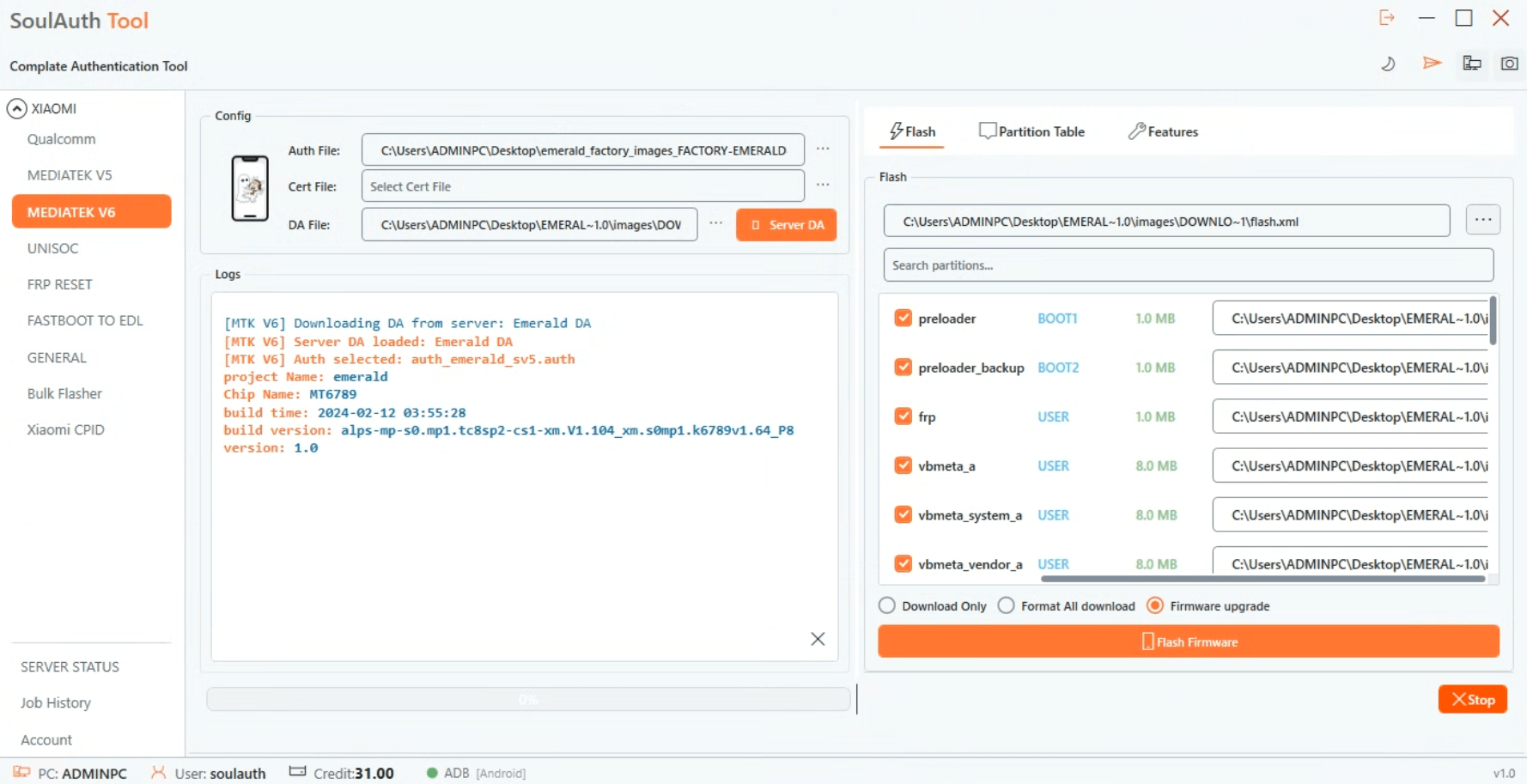
Task: Open Bulk Flasher
Action: tap(64, 393)
